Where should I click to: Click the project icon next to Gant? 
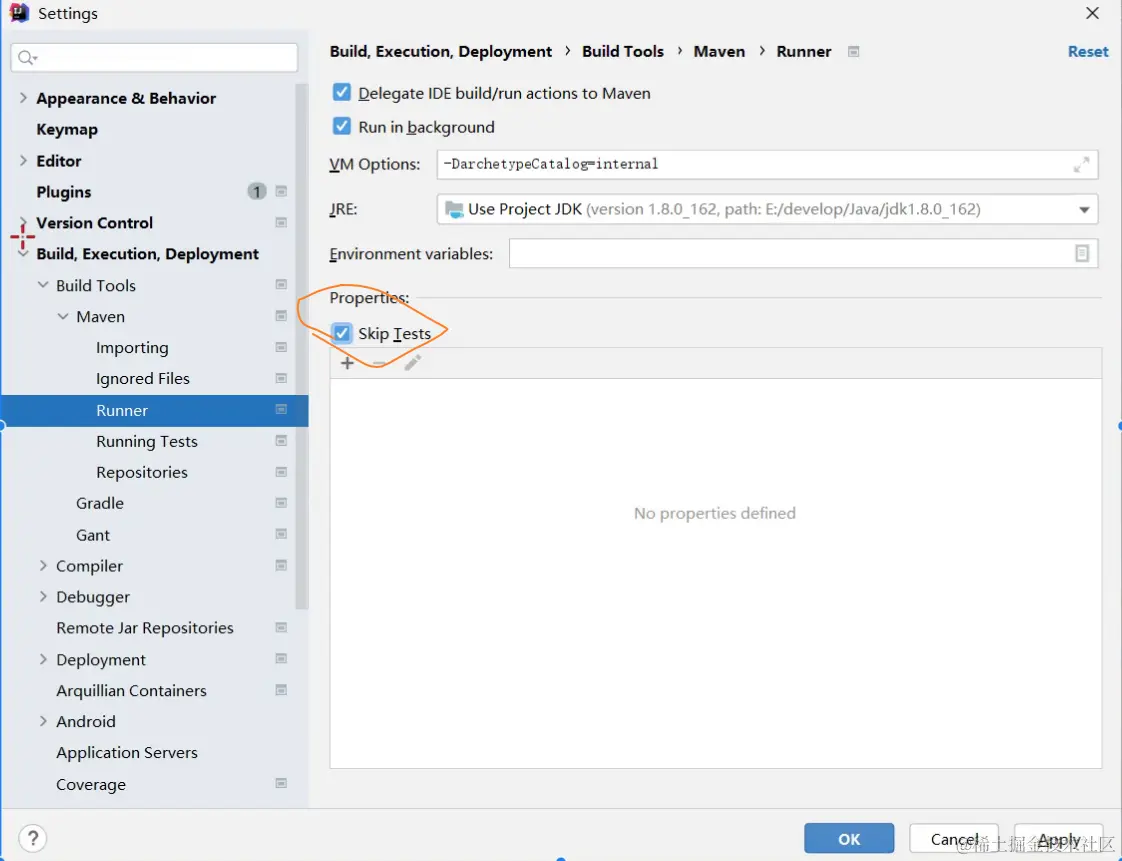point(281,534)
